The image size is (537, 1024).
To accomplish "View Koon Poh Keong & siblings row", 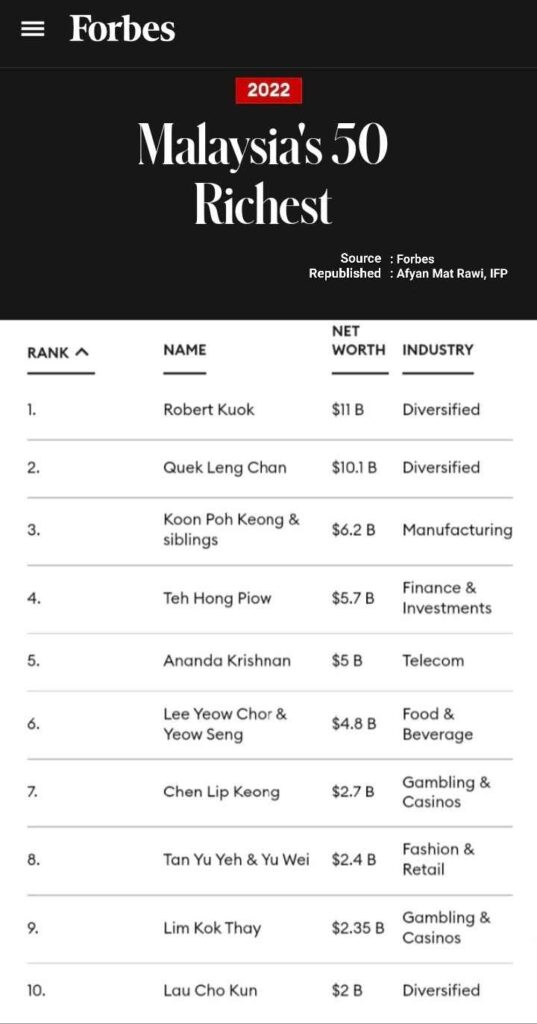I will tap(270, 530).
